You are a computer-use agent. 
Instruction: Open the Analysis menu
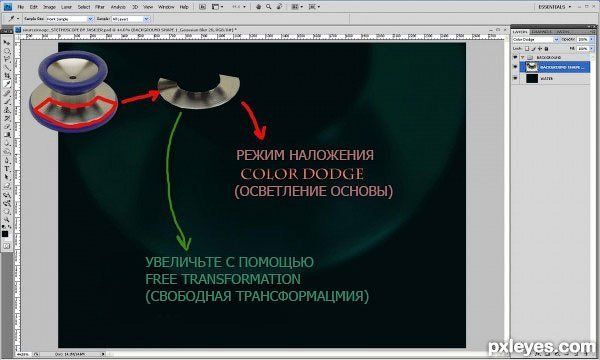[118, 7]
